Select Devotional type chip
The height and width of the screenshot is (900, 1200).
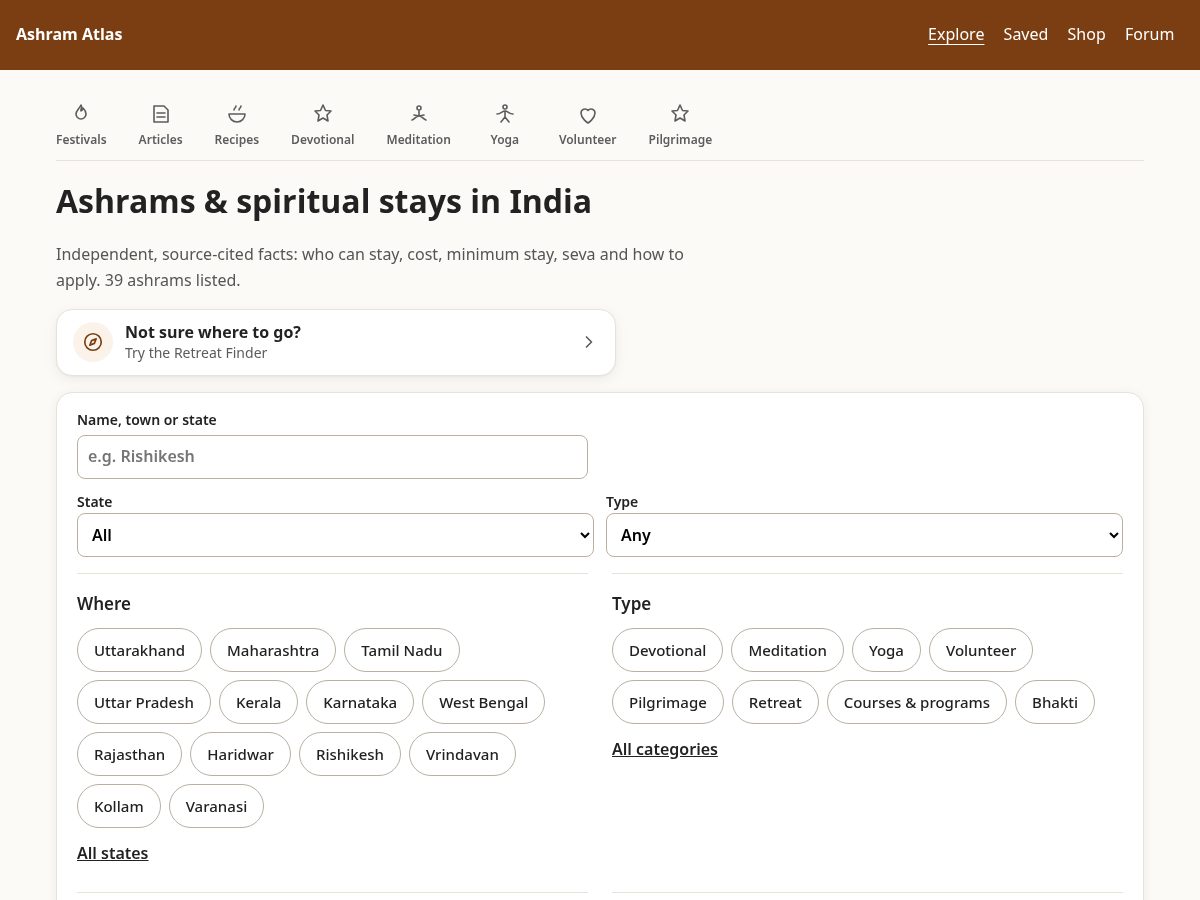667,650
